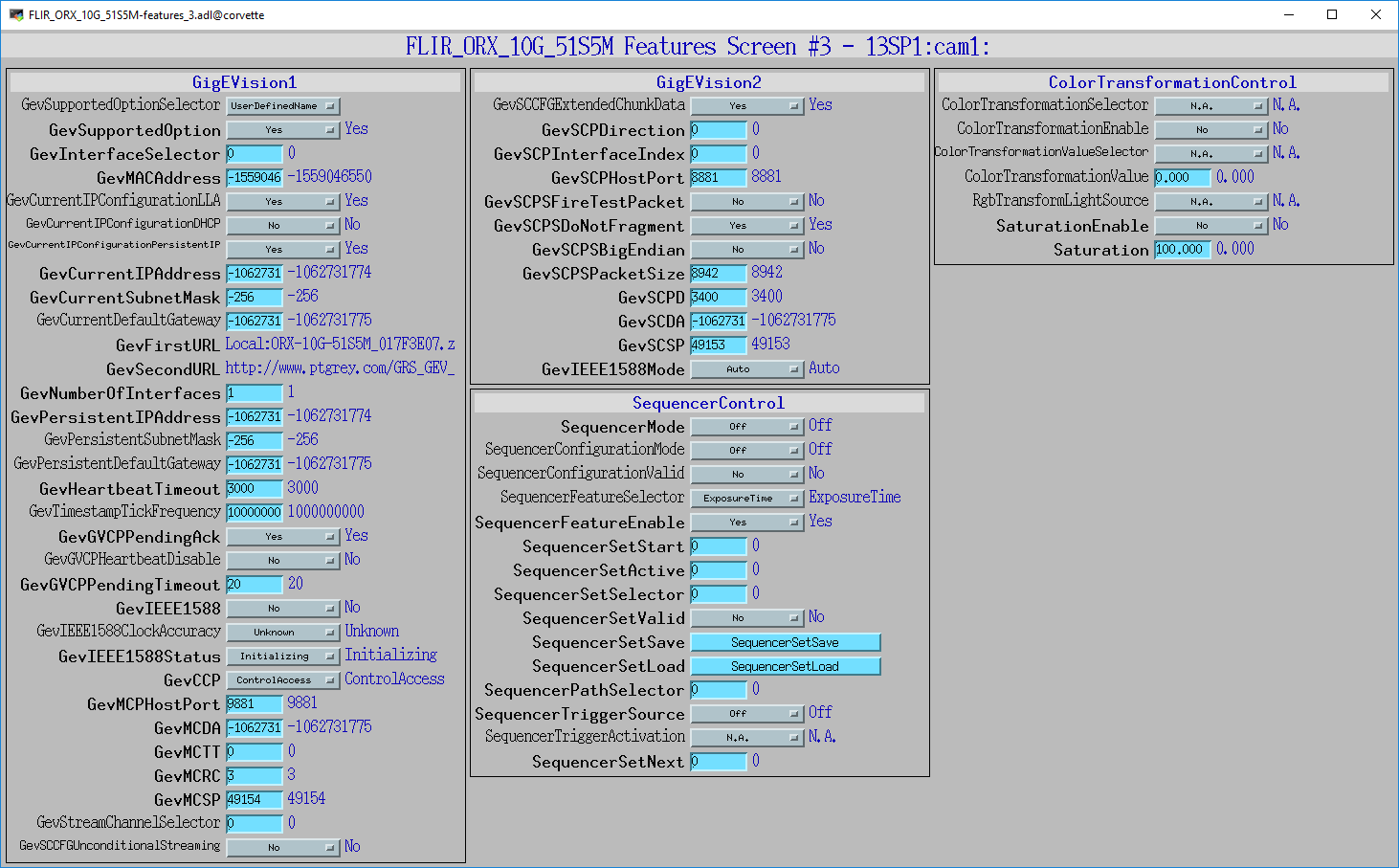The width and height of the screenshot is (1399, 868).
Task: Click the GevTimestampTickFrequency input field
Action: tap(255, 513)
